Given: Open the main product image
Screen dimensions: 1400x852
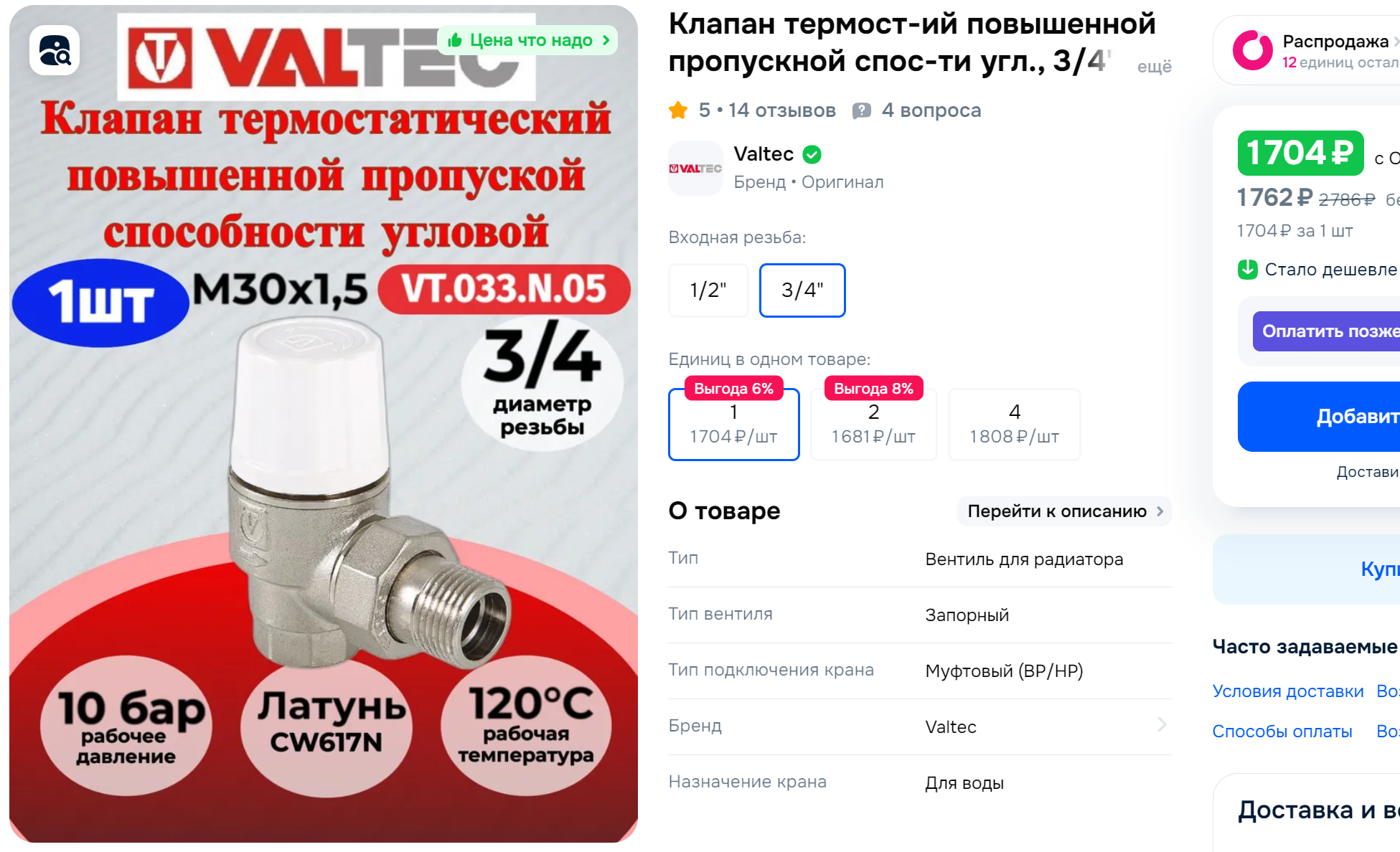Looking at the screenshot, I should pos(324,424).
